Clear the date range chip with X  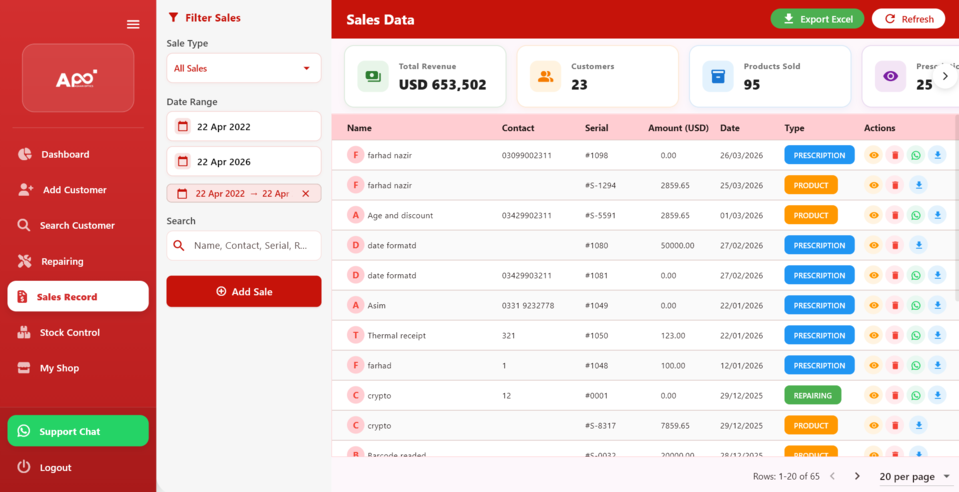coord(306,193)
